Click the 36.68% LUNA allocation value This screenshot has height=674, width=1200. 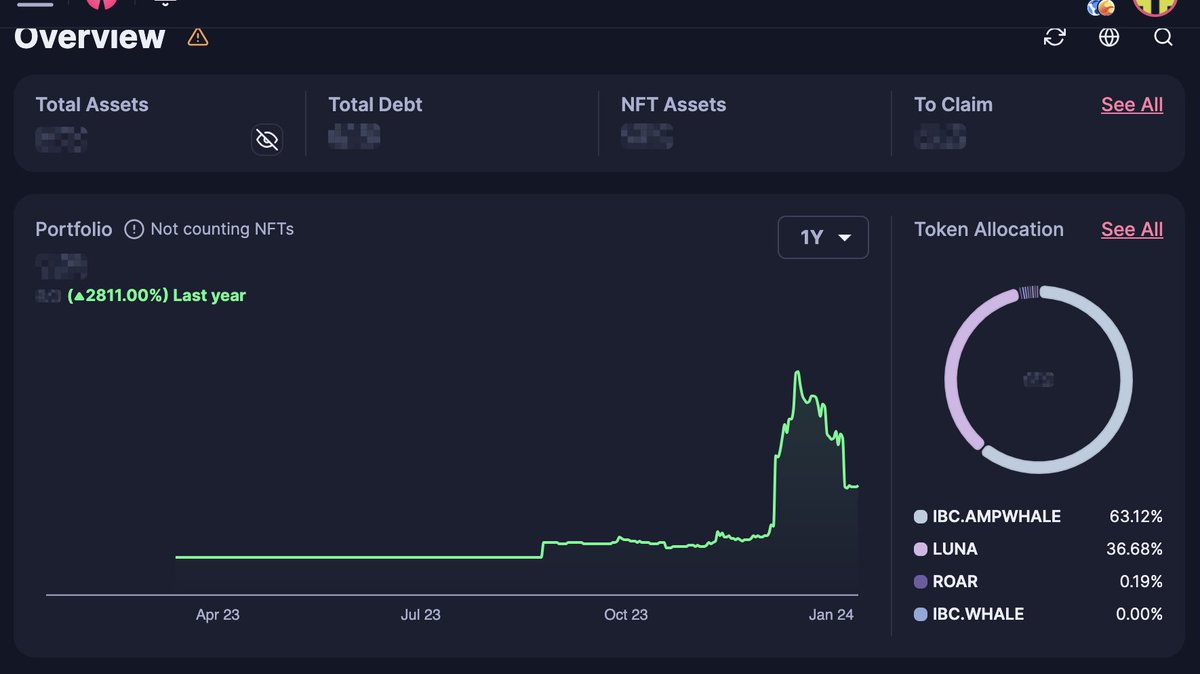[x=1136, y=549]
